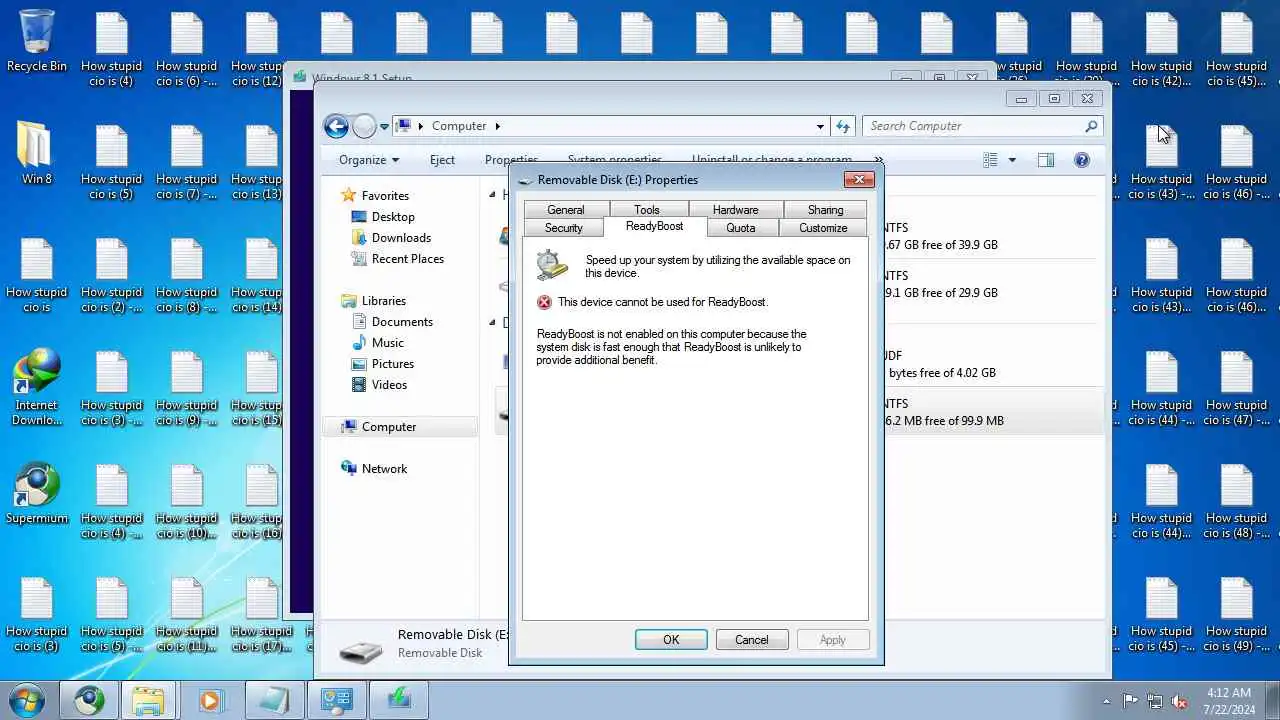Expand the arrow after Computer in address bar
The image size is (1280, 720).
pos(497,126)
